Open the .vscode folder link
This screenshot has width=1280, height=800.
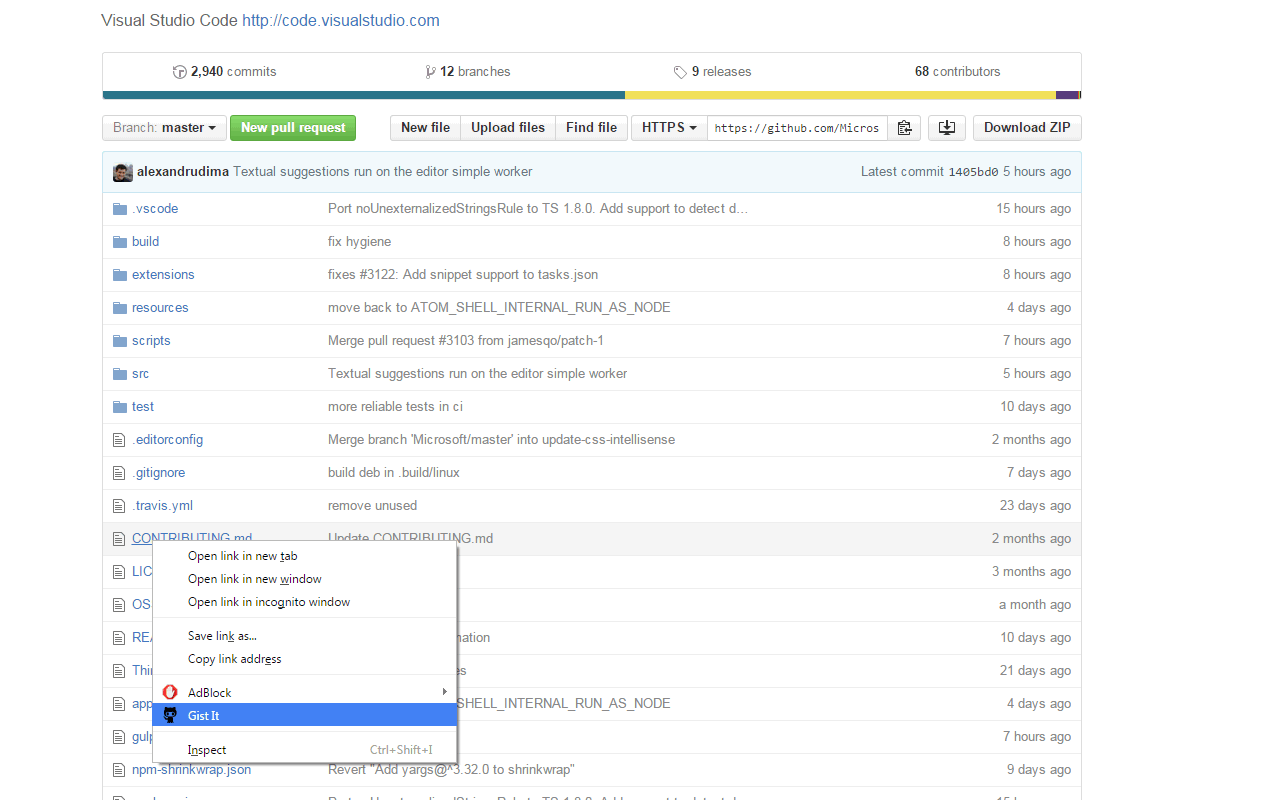click(155, 209)
